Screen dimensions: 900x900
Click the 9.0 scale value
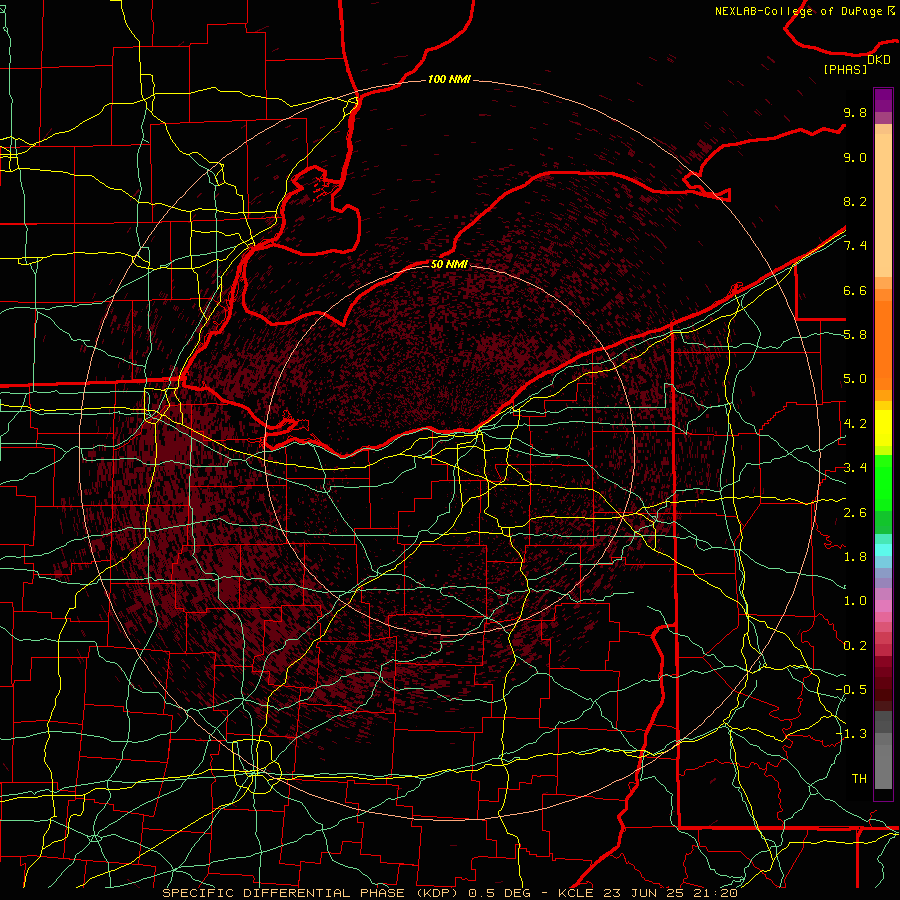pos(855,157)
